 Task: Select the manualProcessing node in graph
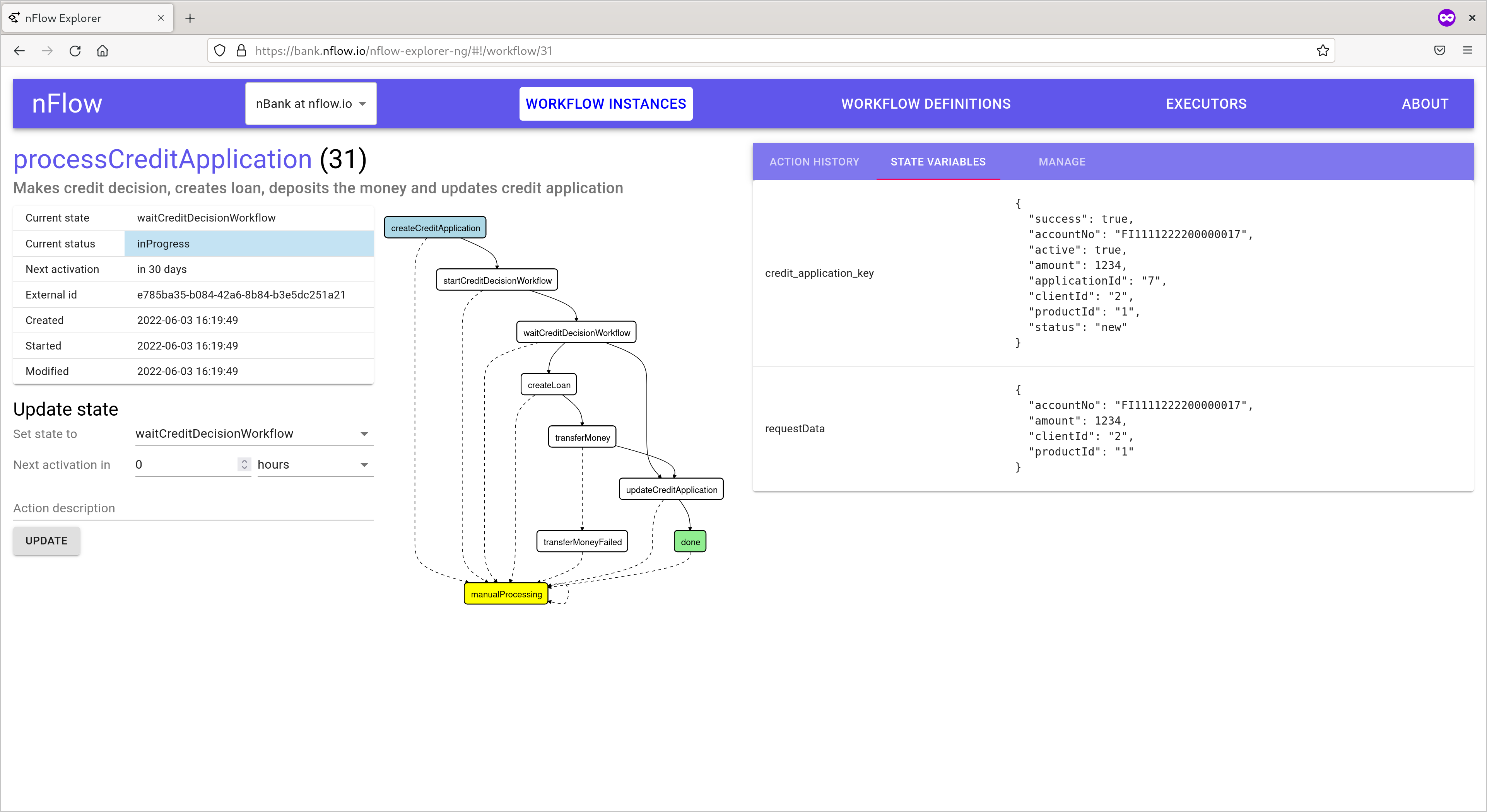(x=506, y=594)
